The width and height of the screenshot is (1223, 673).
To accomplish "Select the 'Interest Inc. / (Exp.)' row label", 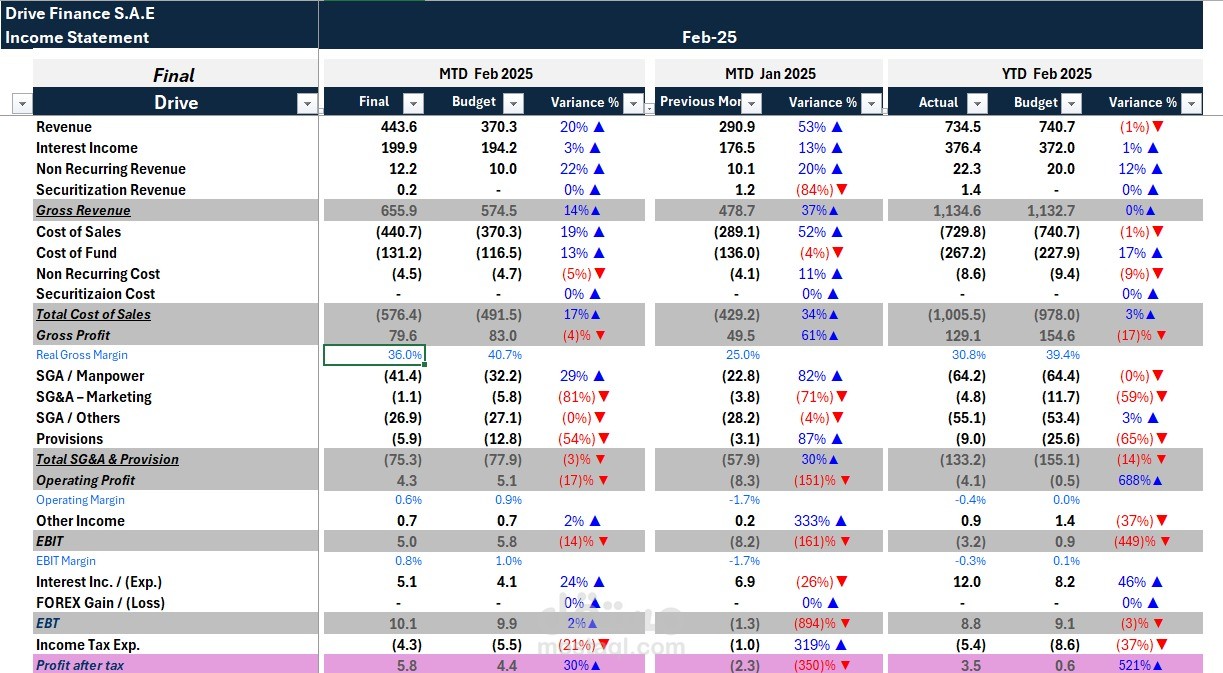I will click(99, 582).
